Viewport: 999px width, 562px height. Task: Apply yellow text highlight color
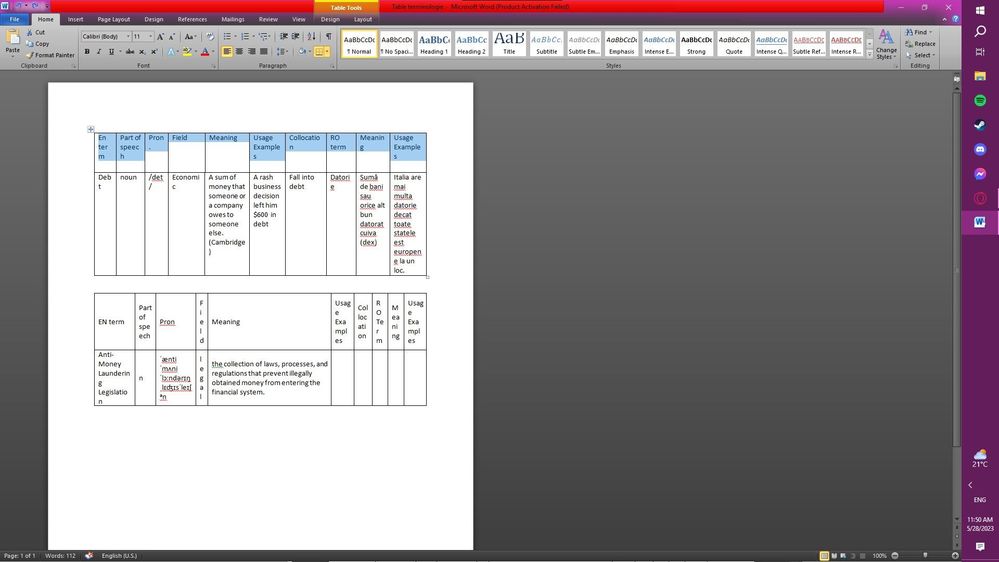point(187,52)
